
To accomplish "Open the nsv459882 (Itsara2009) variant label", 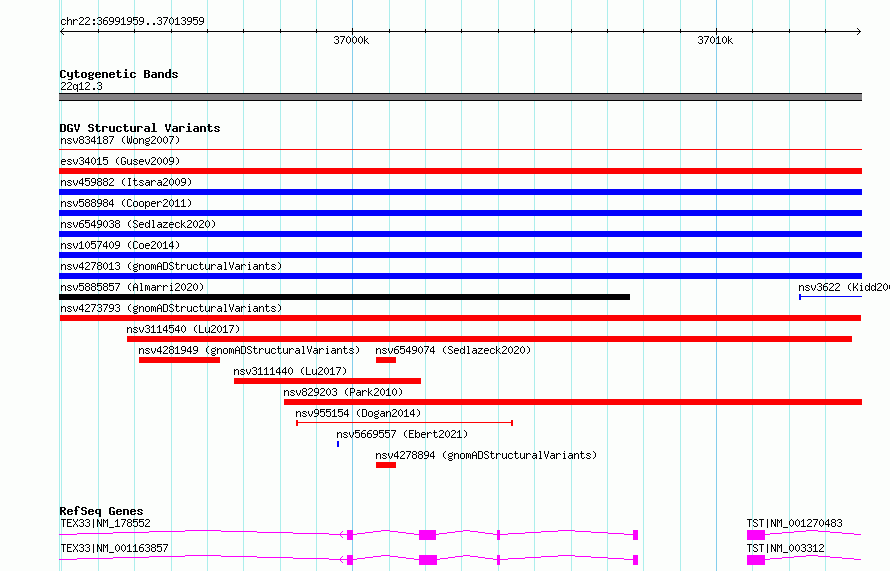I will coord(126,182).
